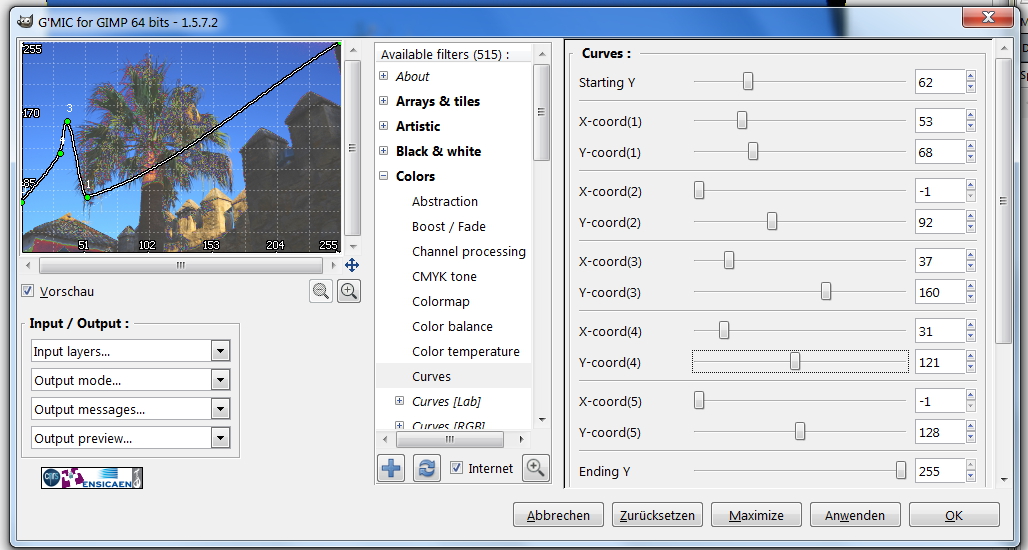The image size is (1028, 550).
Task: Expand the Curves [Lab] item
Action: click(x=399, y=401)
